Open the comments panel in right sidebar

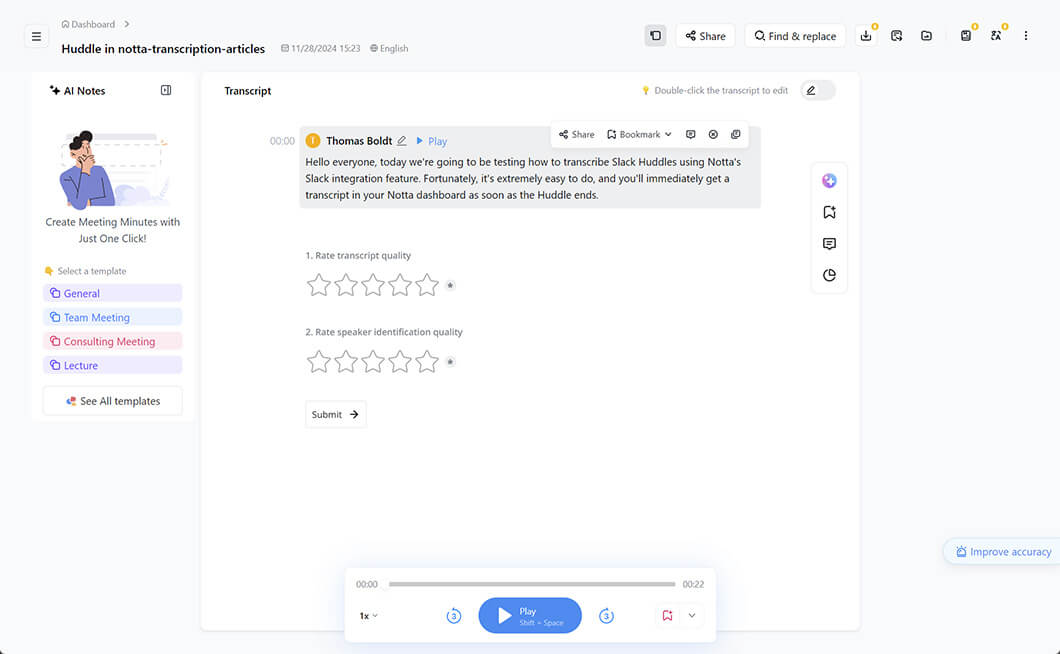point(829,243)
